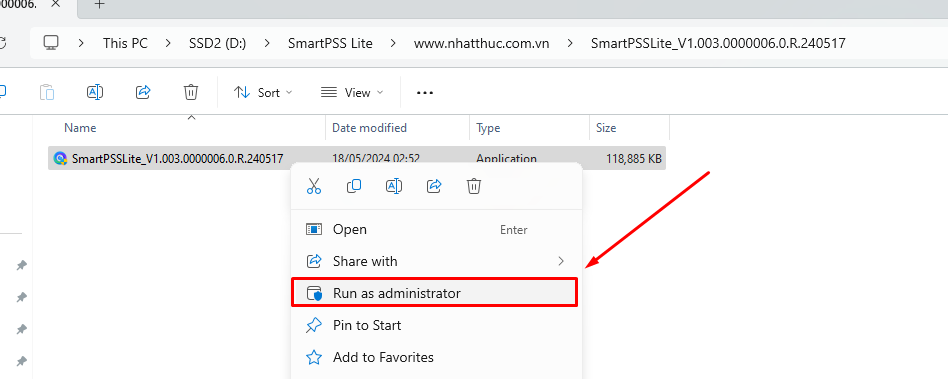The width and height of the screenshot is (948, 379).
Task: Click the Open menu item icon
Action: point(314,230)
